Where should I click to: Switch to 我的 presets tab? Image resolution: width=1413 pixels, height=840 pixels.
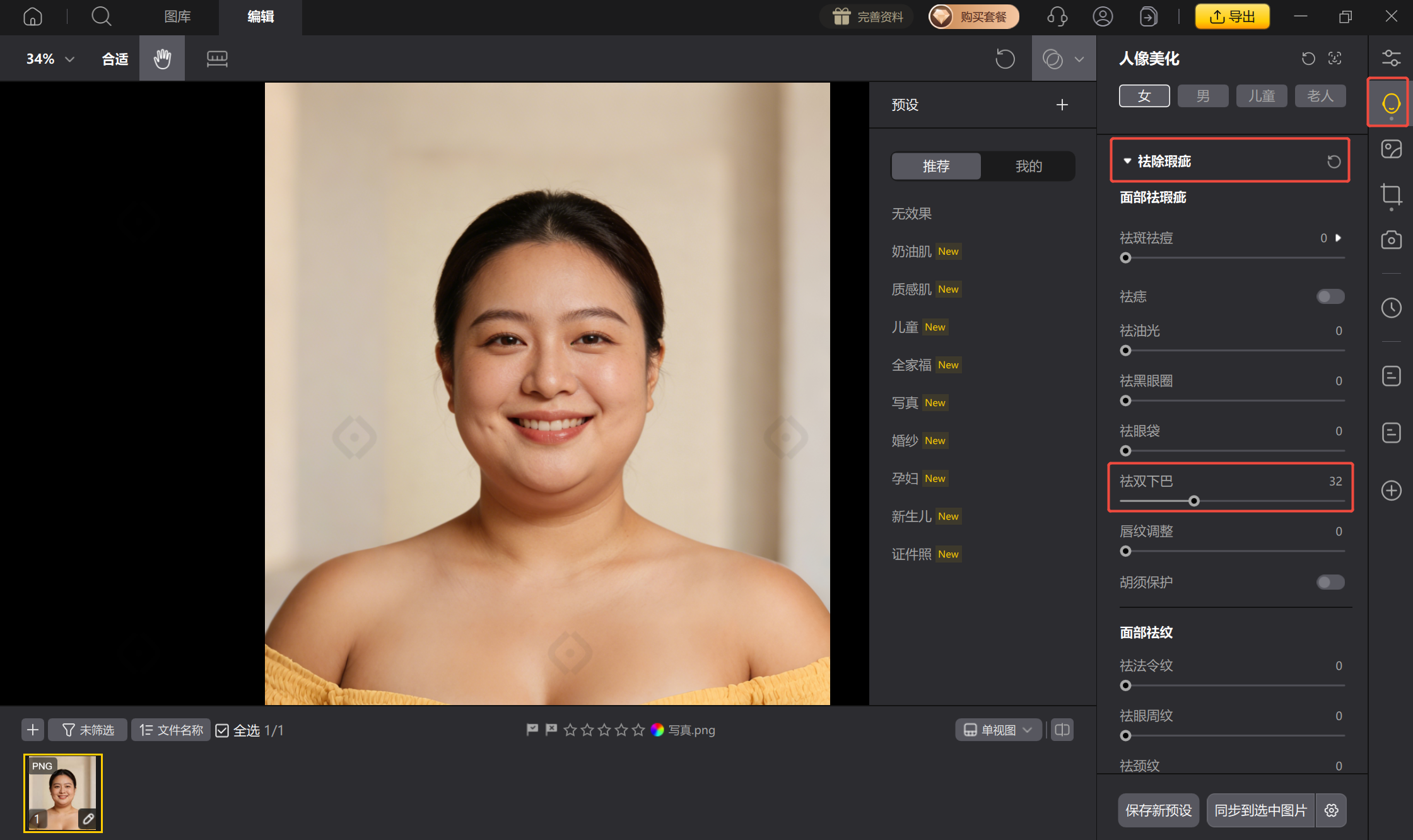(1028, 166)
